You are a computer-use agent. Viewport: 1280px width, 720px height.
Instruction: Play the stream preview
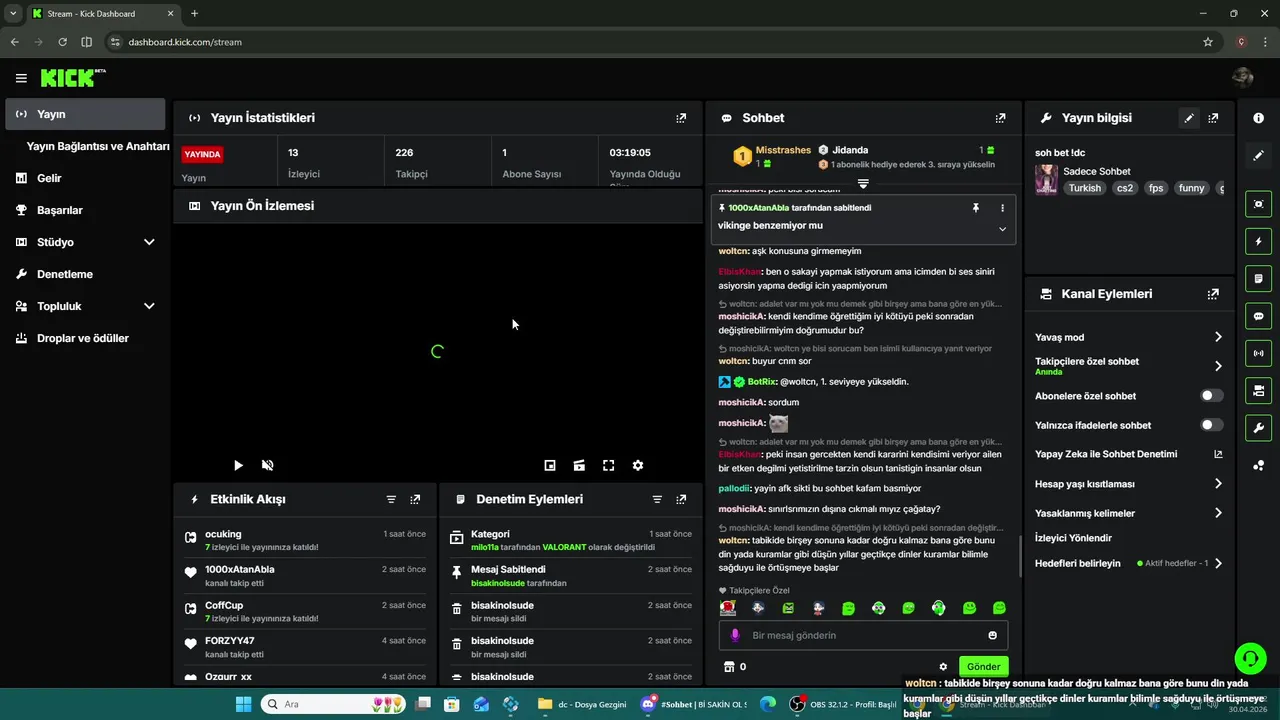238,465
